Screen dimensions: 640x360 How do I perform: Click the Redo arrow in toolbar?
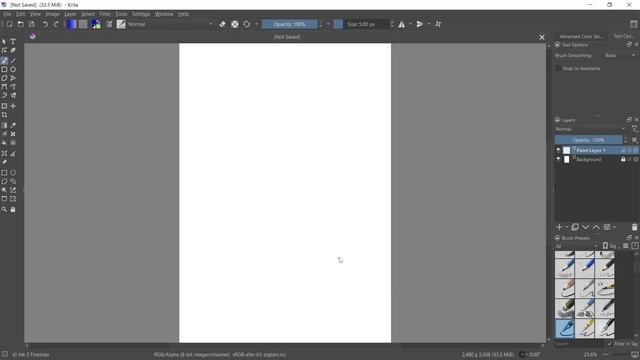pos(56,24)
